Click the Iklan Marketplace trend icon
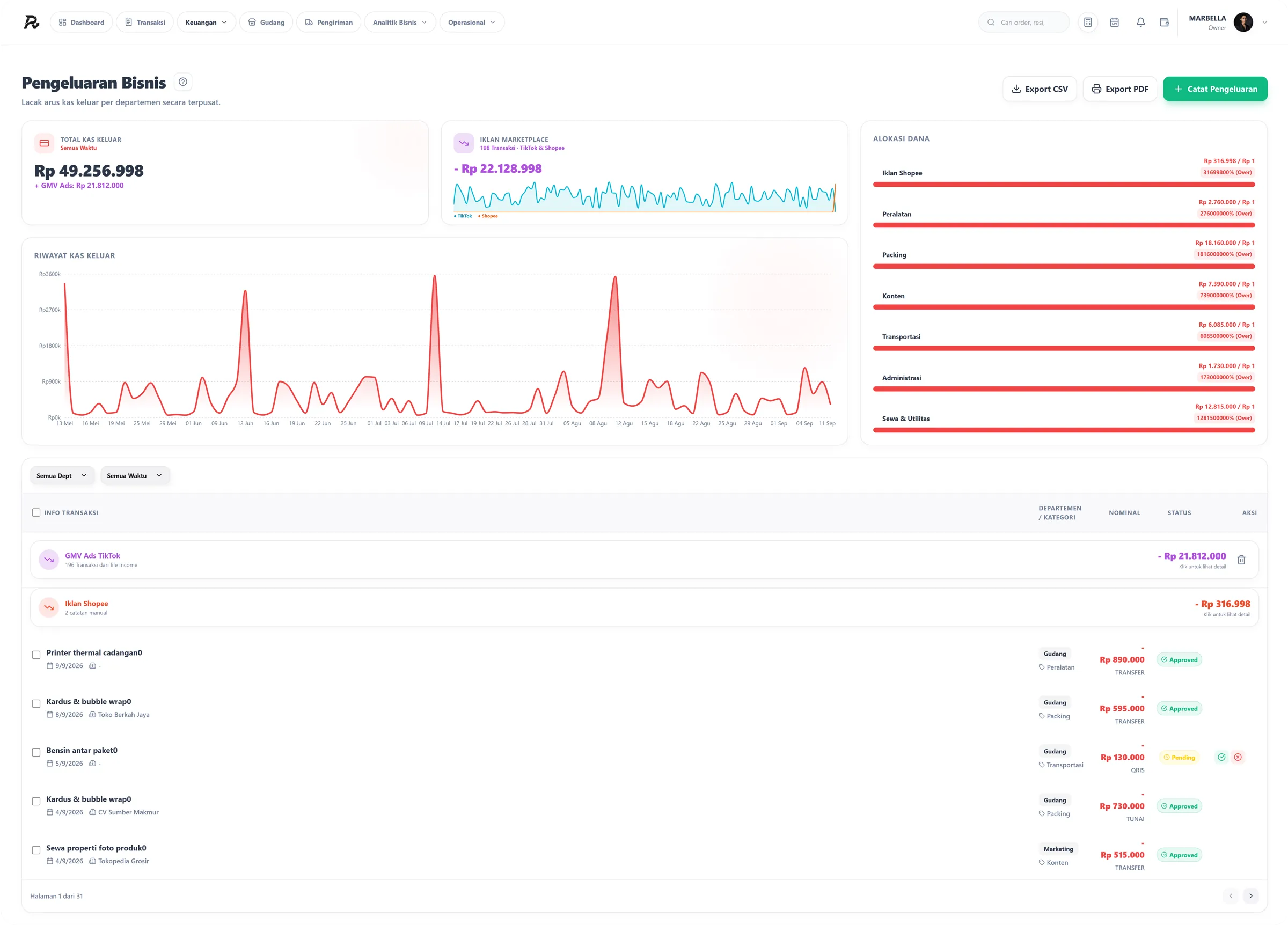 463,143
